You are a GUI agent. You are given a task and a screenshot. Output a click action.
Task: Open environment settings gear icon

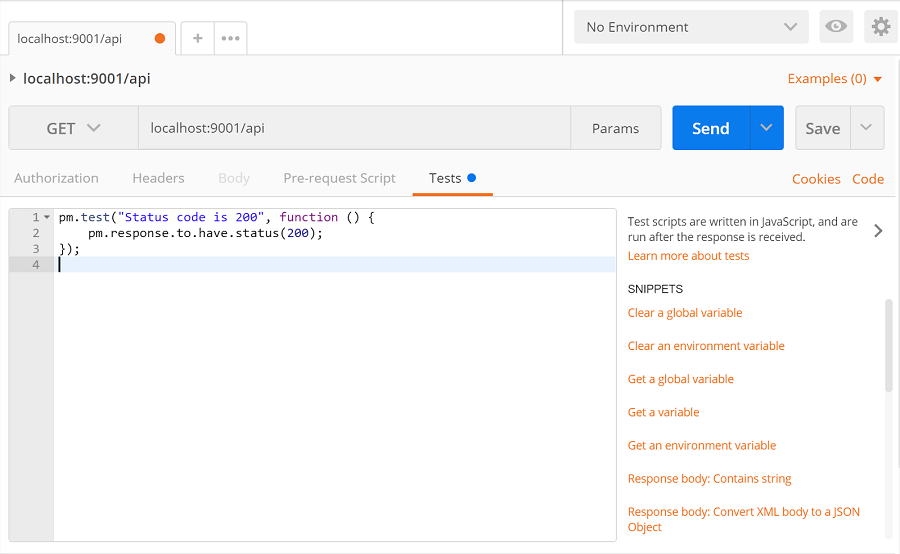point(880,26)
